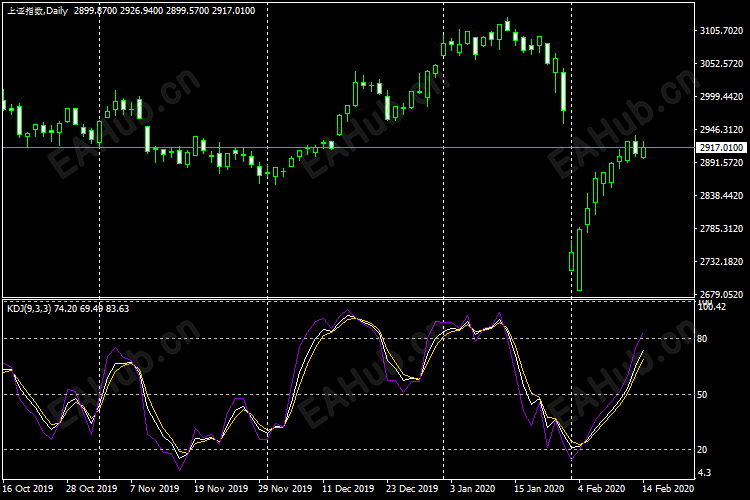This screenshot has width=750, height=500.
Task: Click the tallest candlestick reaching the chart low
Action: [x=580, y=259]
